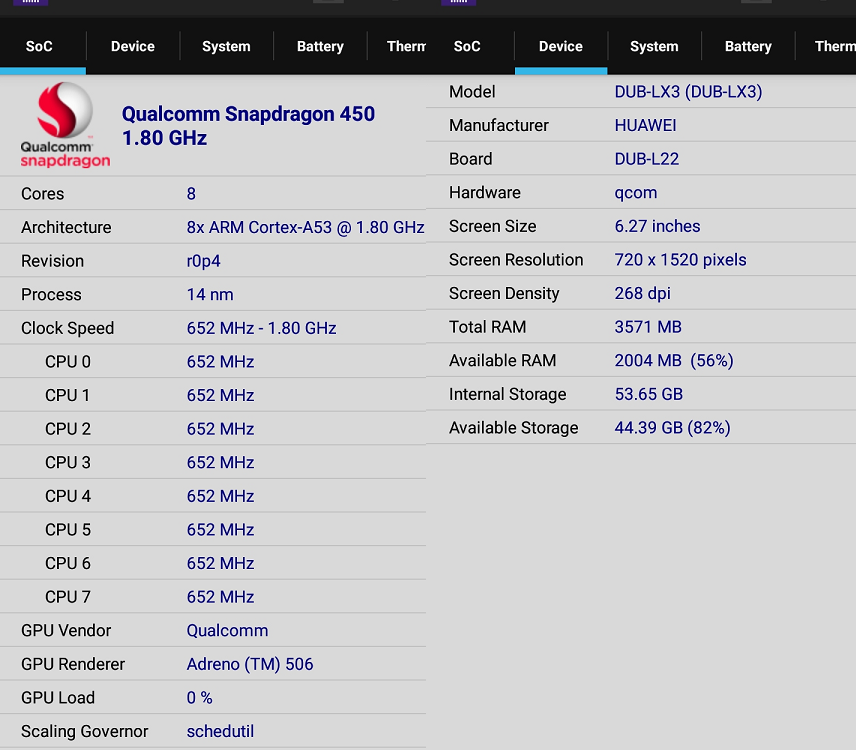The image size is (856, 750).
Task: Open the Device tab on the SoC screen
Action: (132, 46)
